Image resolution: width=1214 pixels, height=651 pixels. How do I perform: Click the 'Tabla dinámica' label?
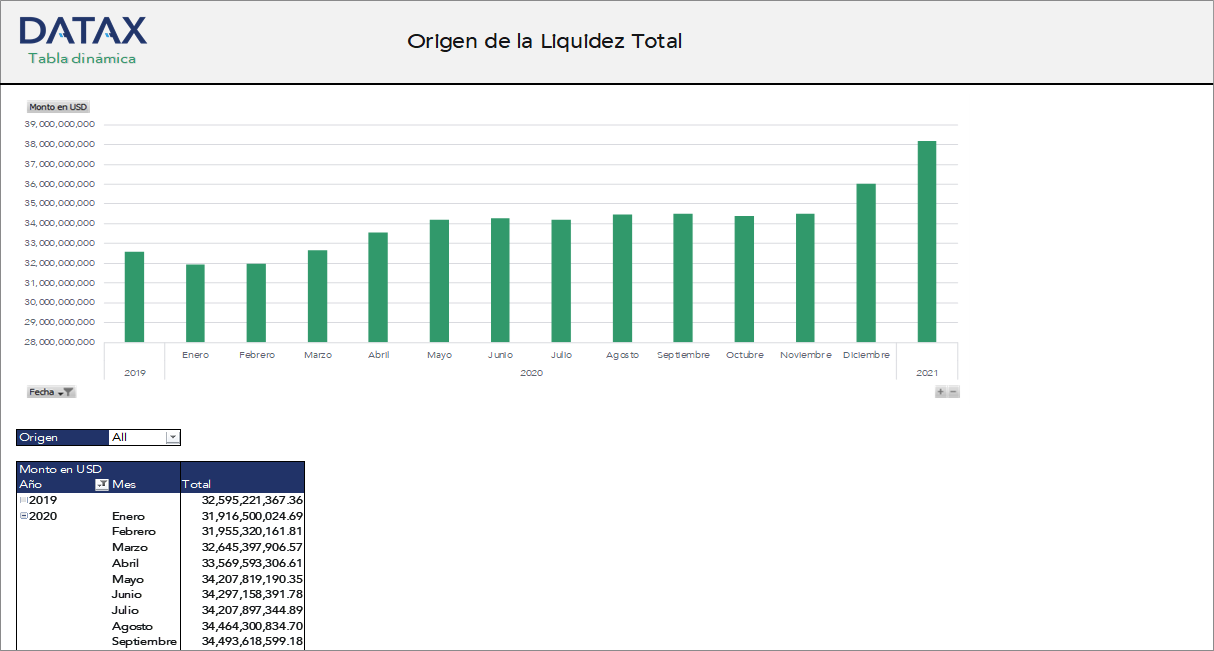pos(84,58)
